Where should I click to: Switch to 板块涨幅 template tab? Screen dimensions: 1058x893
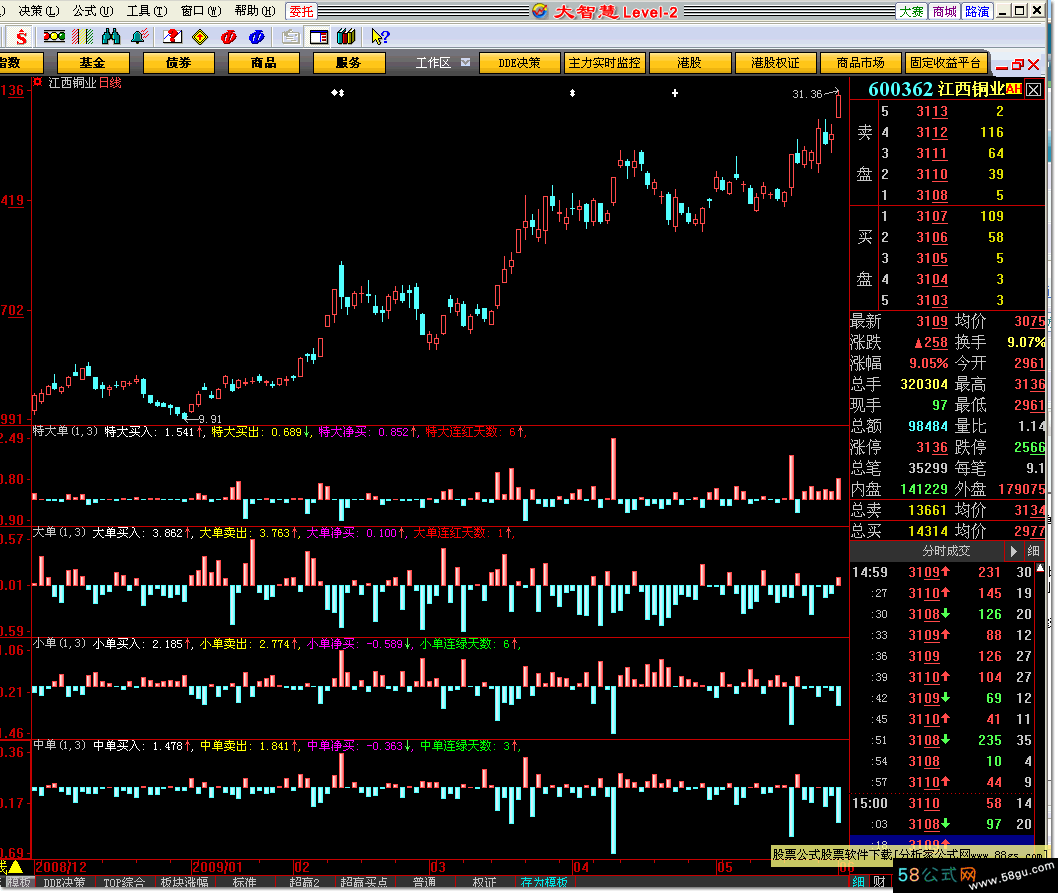184,882
